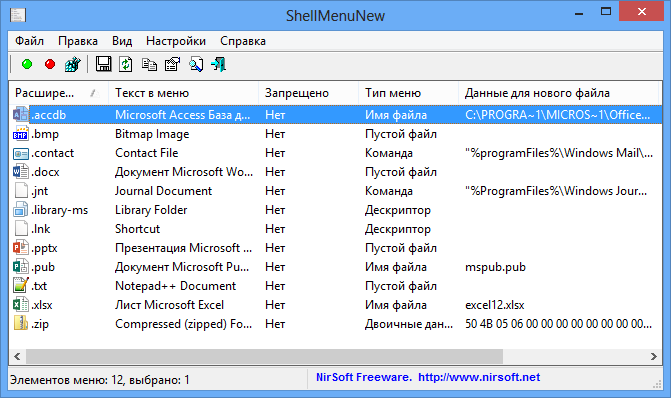Screen dimensions: 671x398
Task: Select the .pub extension row
Action: pos(336,267)
